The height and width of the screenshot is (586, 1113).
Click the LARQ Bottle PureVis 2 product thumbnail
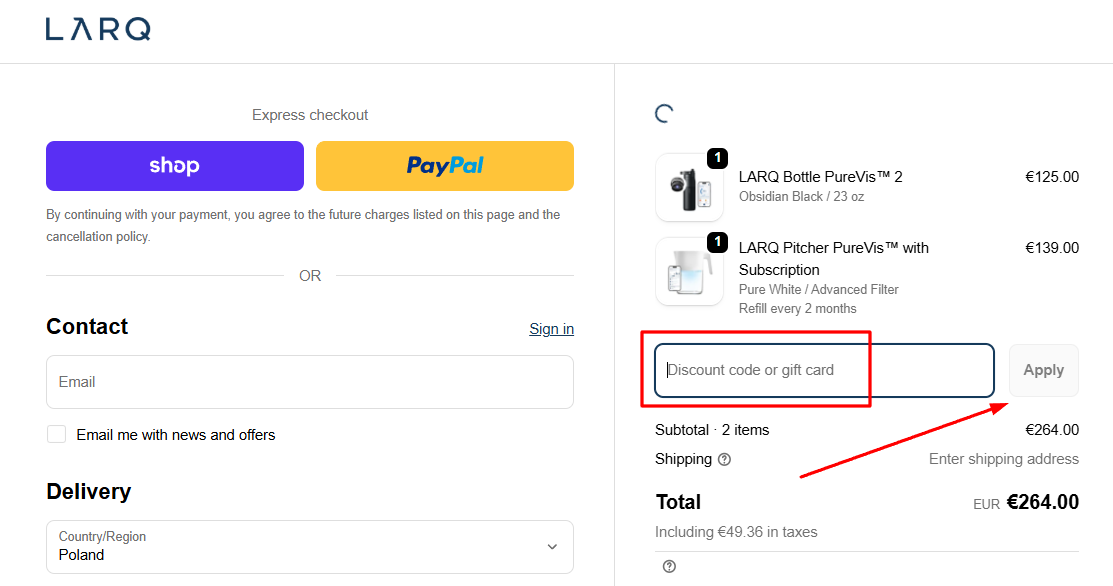coord(689,188)
